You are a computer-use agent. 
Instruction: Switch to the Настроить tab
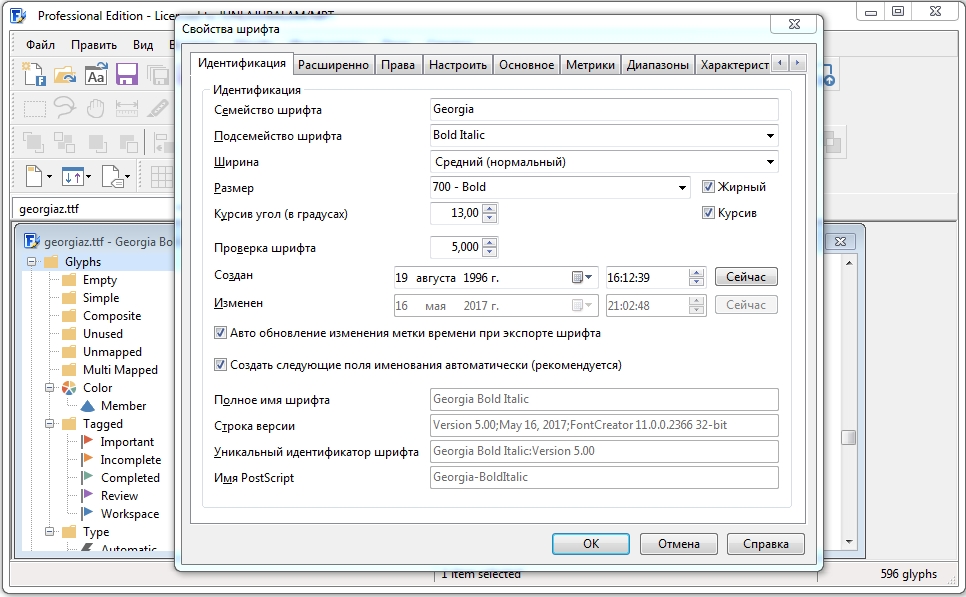(x=458, y=65)
